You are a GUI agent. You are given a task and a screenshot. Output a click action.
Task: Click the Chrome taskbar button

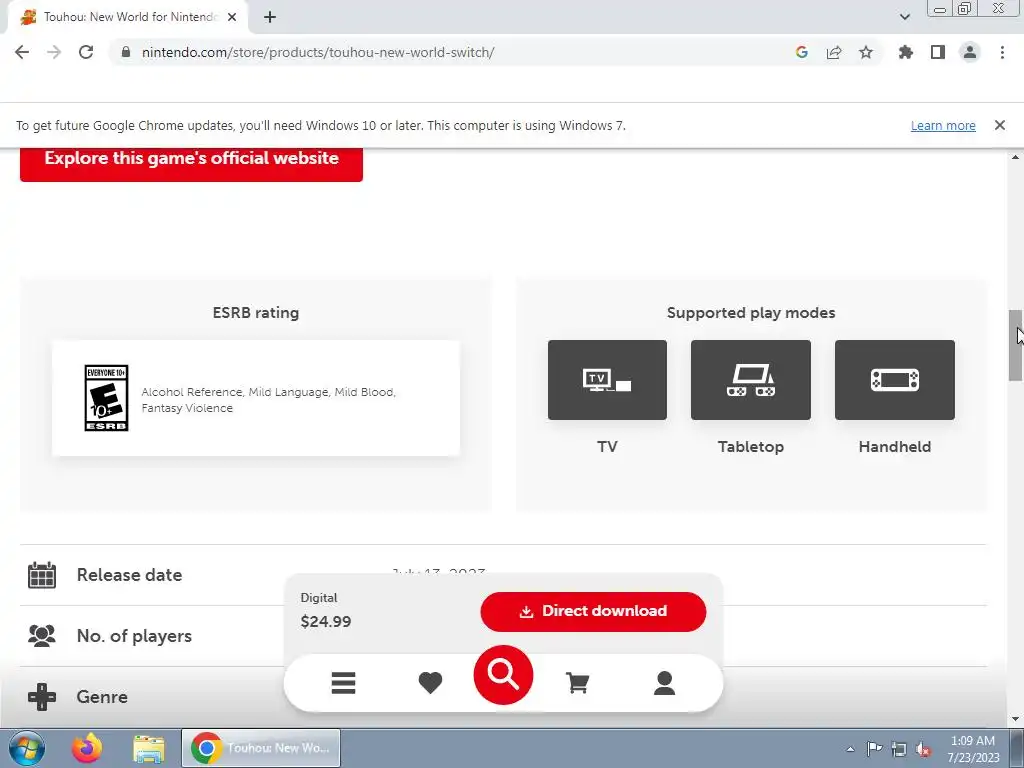click(x=261, y=748)
